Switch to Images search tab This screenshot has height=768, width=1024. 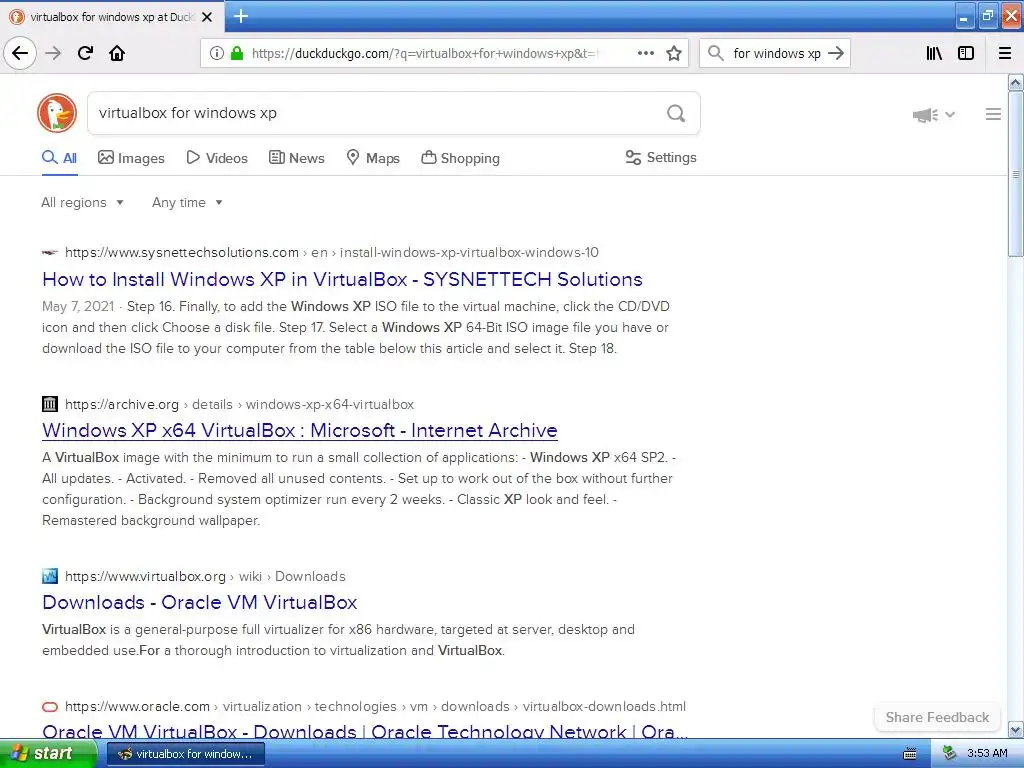click(x=131, y=158)
